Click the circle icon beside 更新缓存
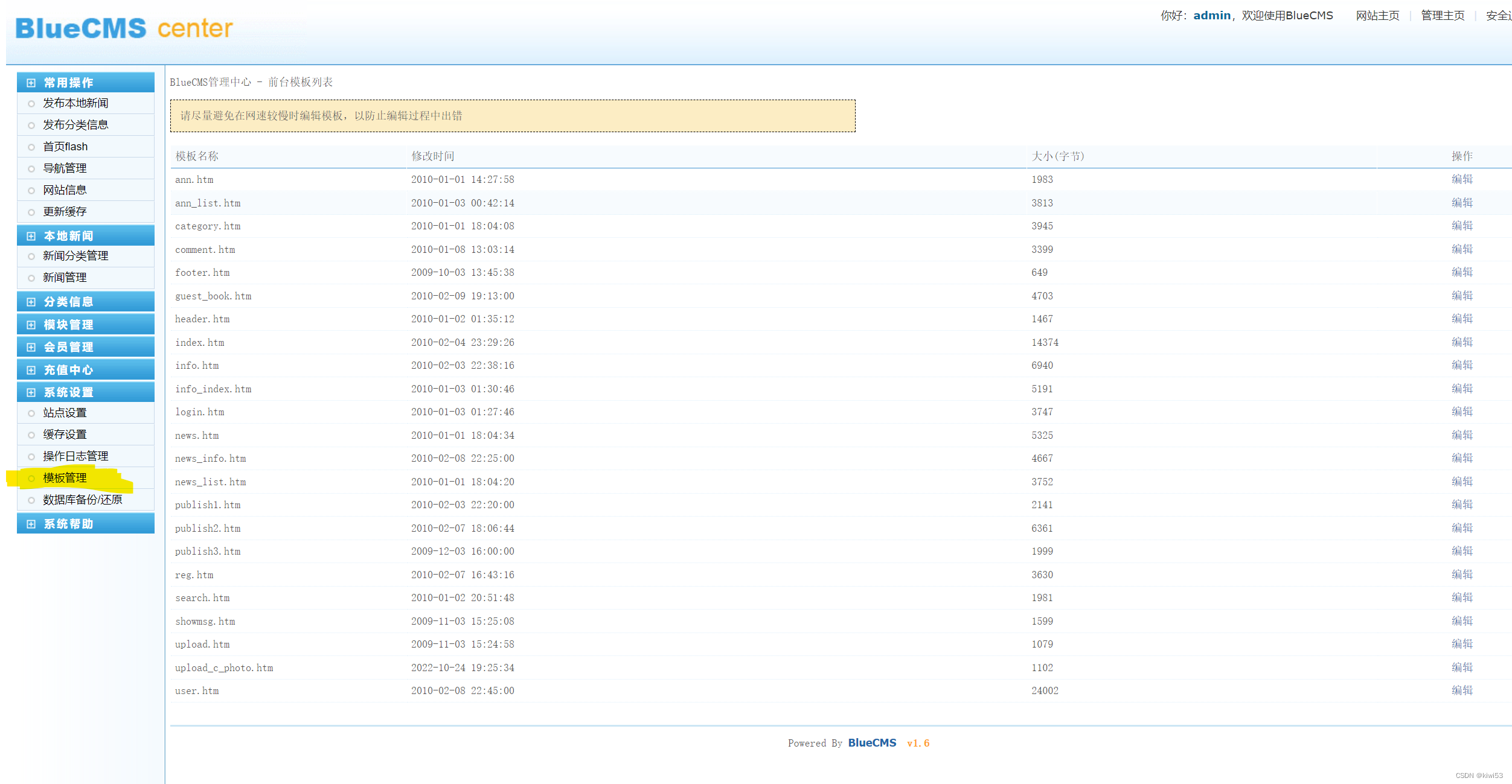 point(31,212)
